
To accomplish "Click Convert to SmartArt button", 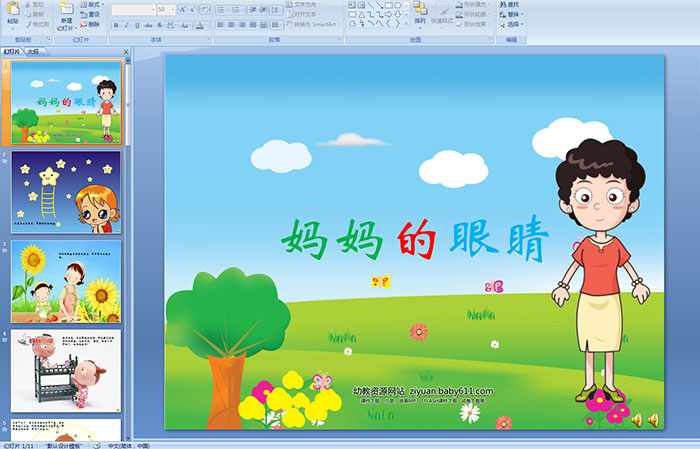I will (x=313, y=24).
